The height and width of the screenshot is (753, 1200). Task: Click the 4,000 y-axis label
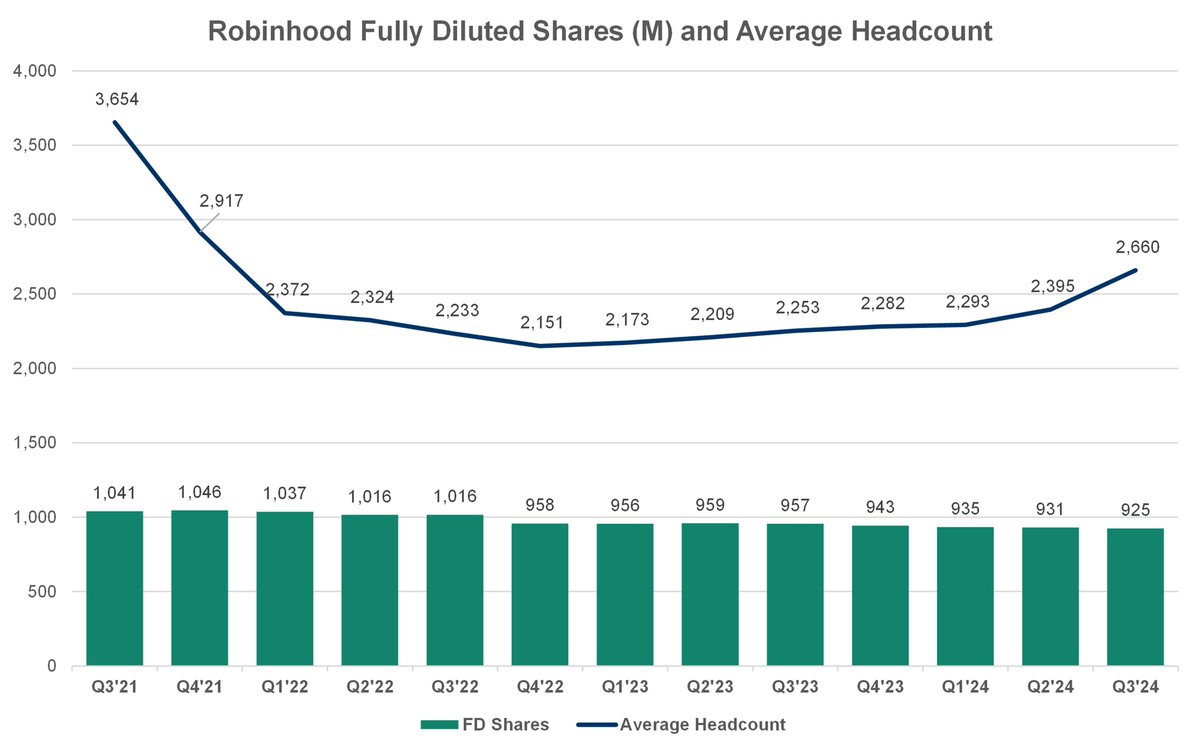click(x=36, y=71)
